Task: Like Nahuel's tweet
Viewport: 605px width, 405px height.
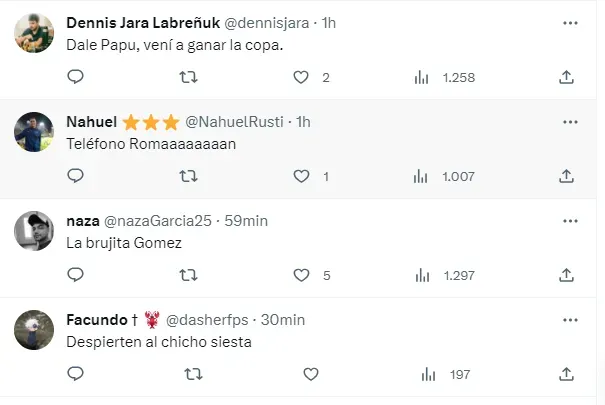Action: [301, 176]
